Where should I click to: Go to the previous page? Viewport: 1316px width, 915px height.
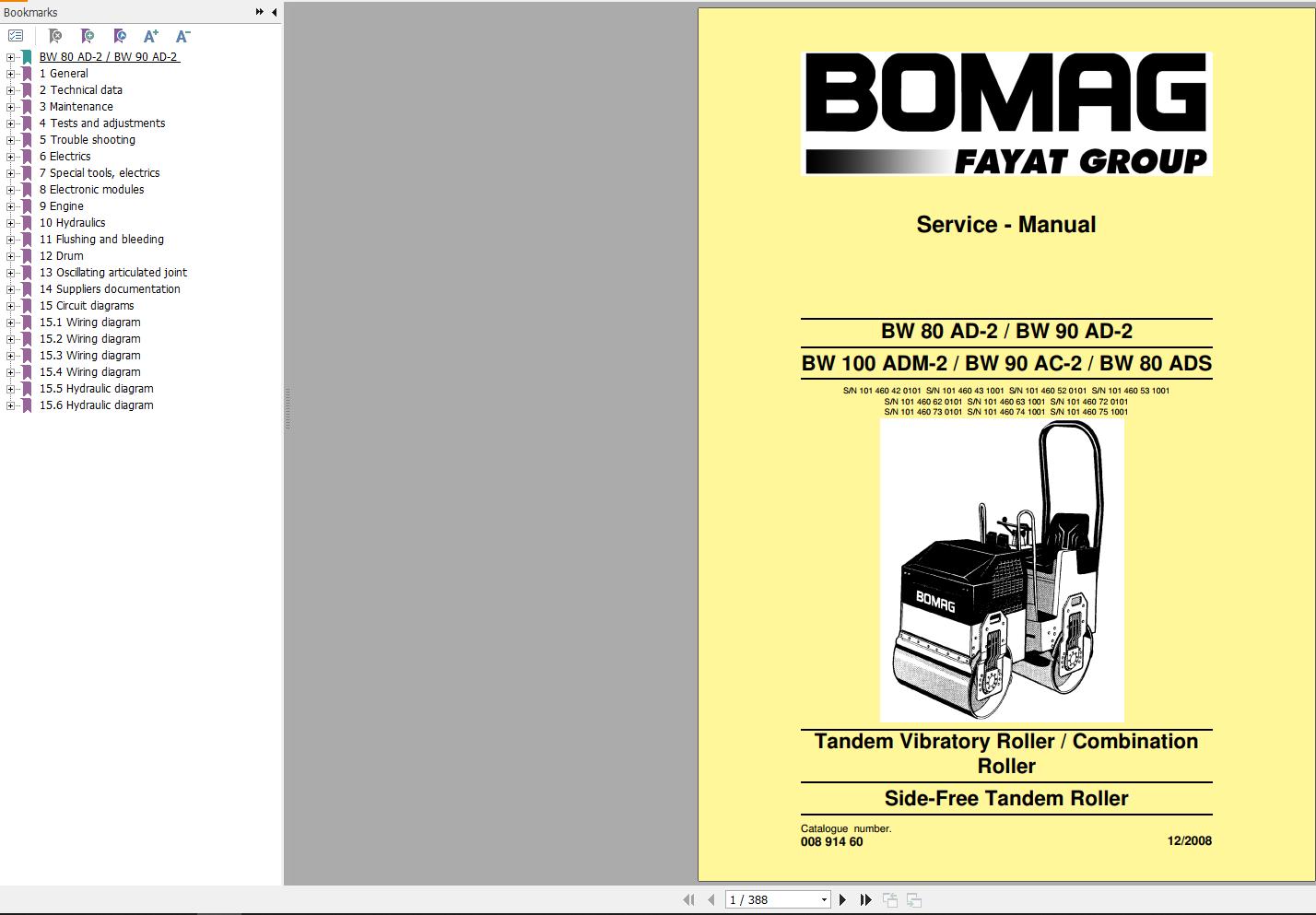point(711,899)
